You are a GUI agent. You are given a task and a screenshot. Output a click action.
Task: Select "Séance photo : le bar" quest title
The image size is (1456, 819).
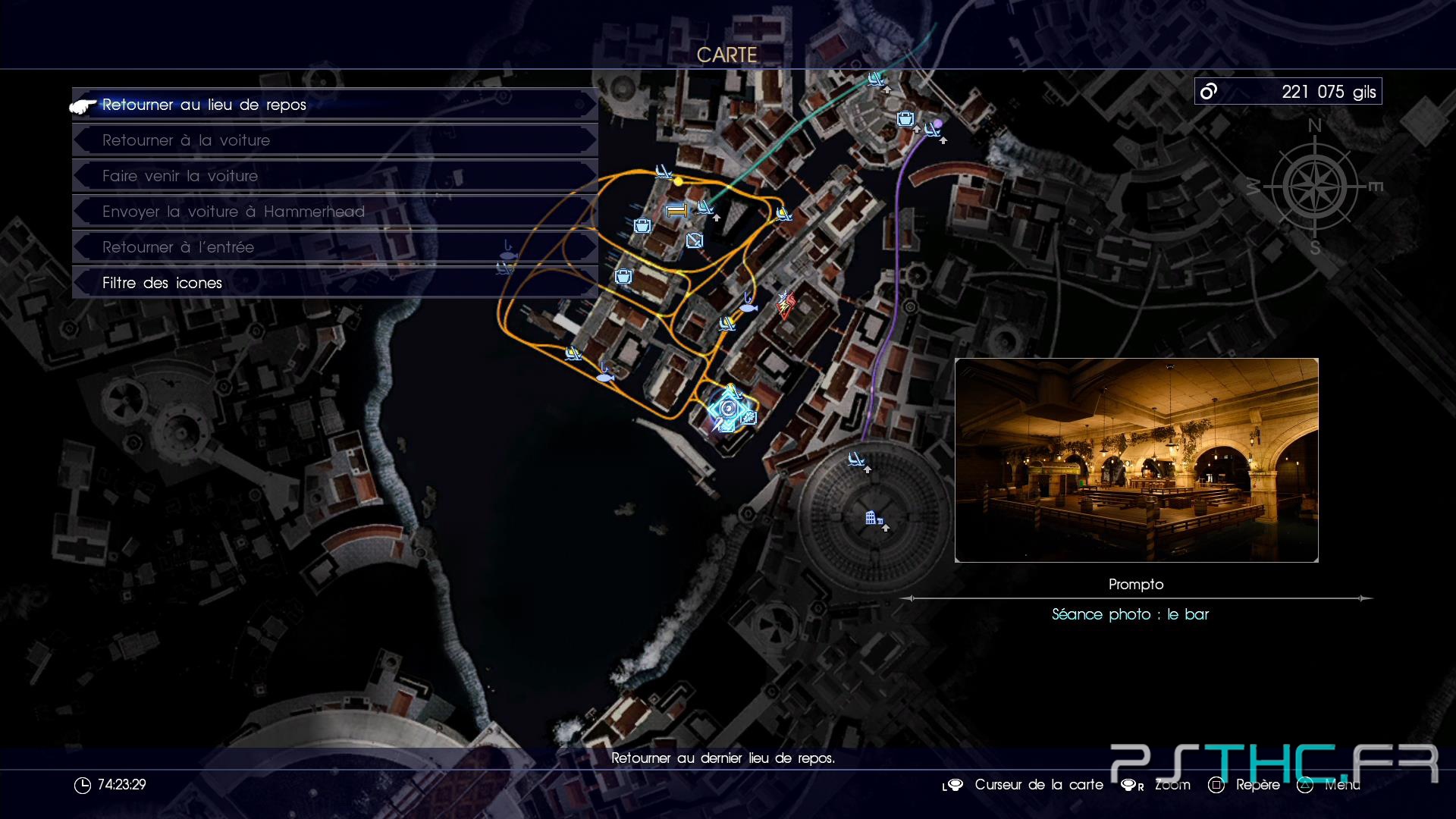coord(1131,614)
